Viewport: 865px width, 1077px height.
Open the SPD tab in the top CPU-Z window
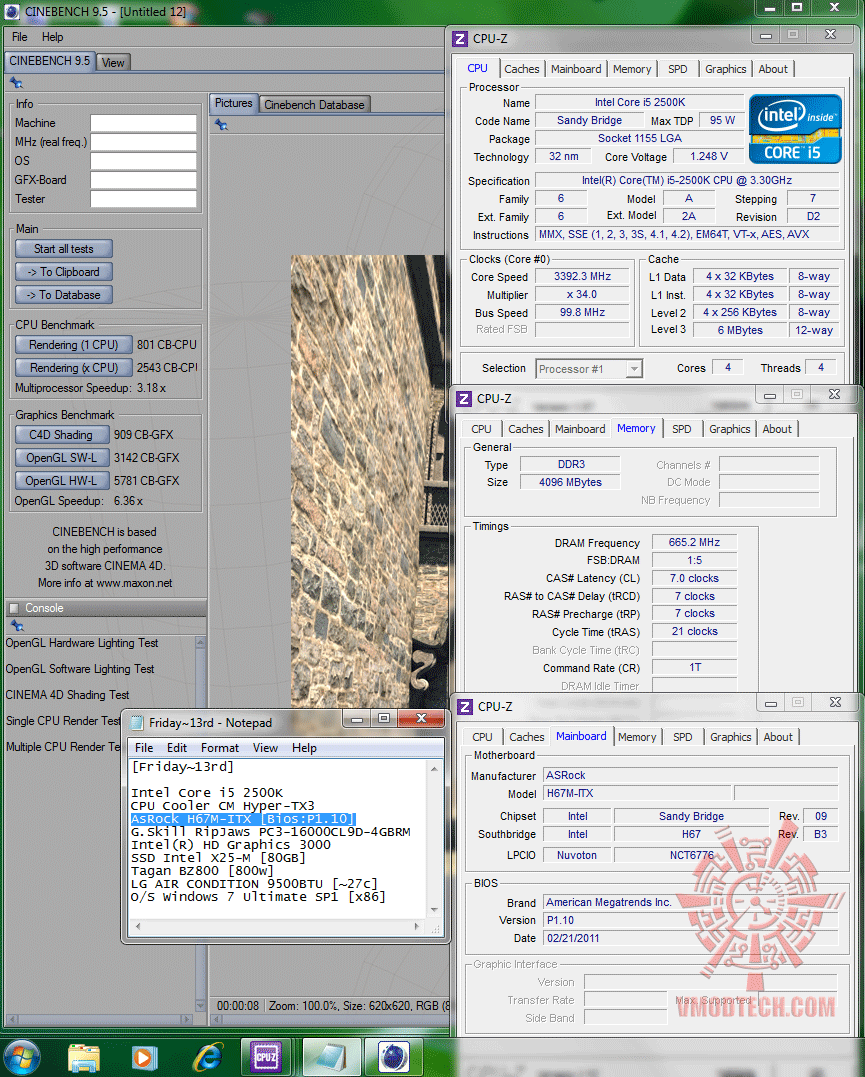[x=677, y=69]
